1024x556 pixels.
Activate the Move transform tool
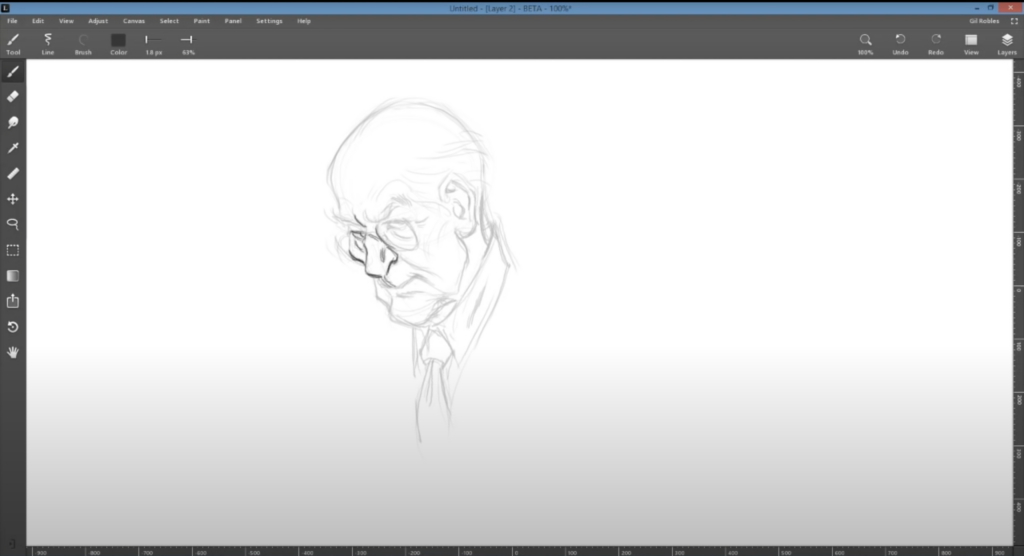pos(12,199)
